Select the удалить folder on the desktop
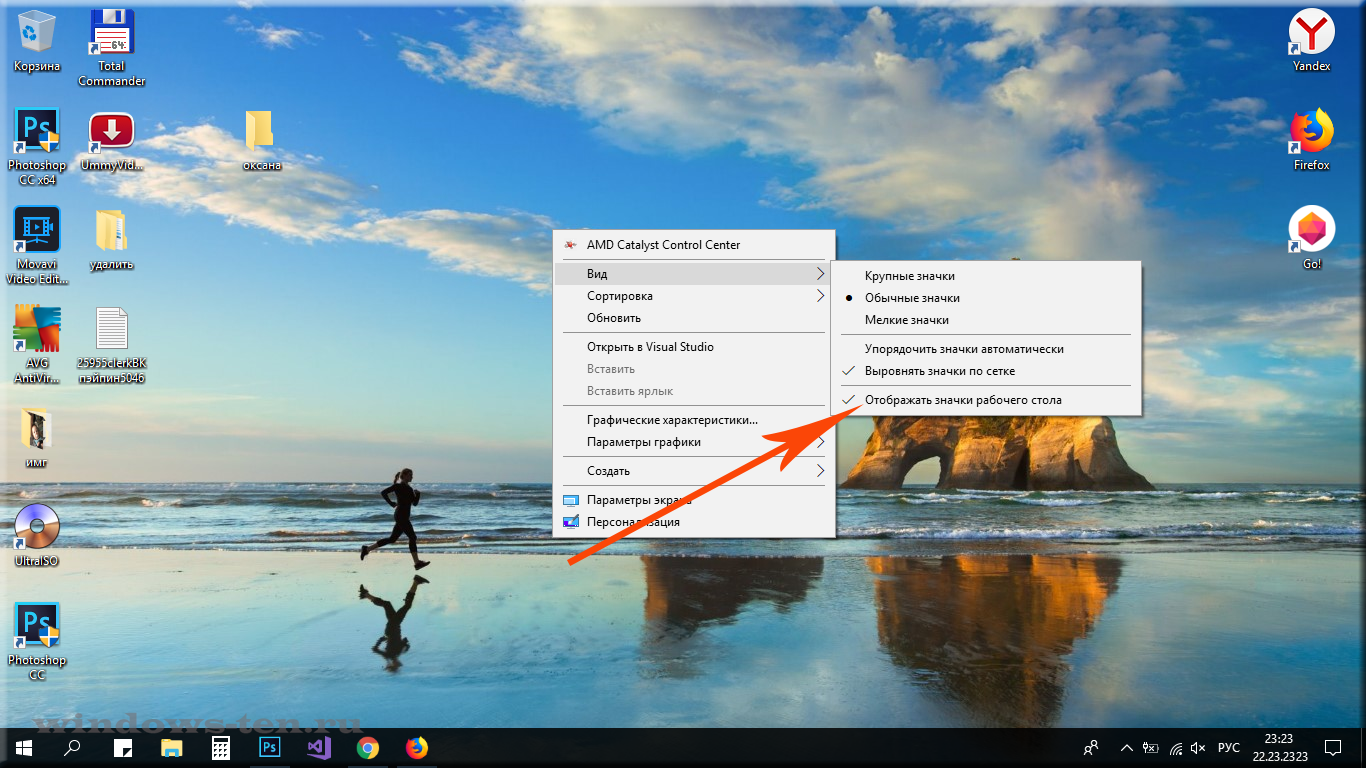 tap(112, 239)
